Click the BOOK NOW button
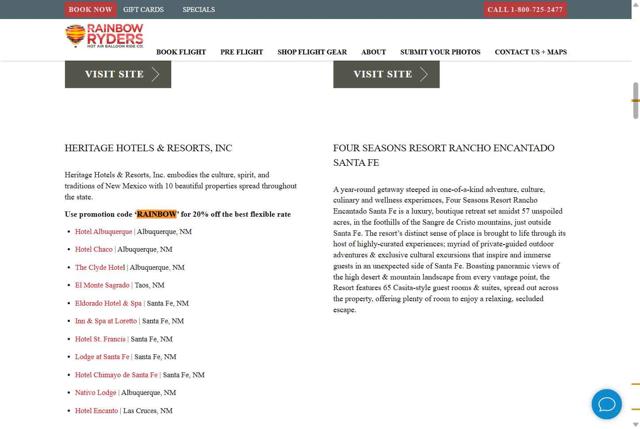 [90, 9]
